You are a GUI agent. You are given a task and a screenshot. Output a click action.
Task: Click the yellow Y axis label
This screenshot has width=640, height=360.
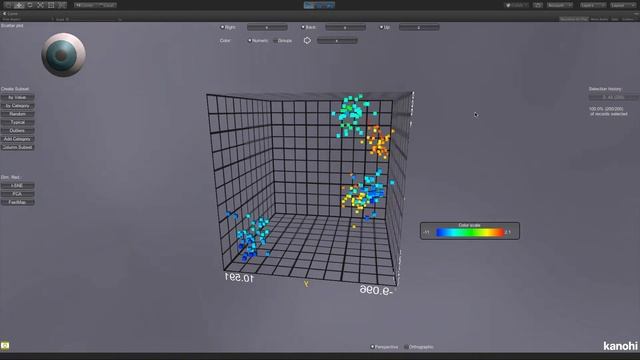306,284
